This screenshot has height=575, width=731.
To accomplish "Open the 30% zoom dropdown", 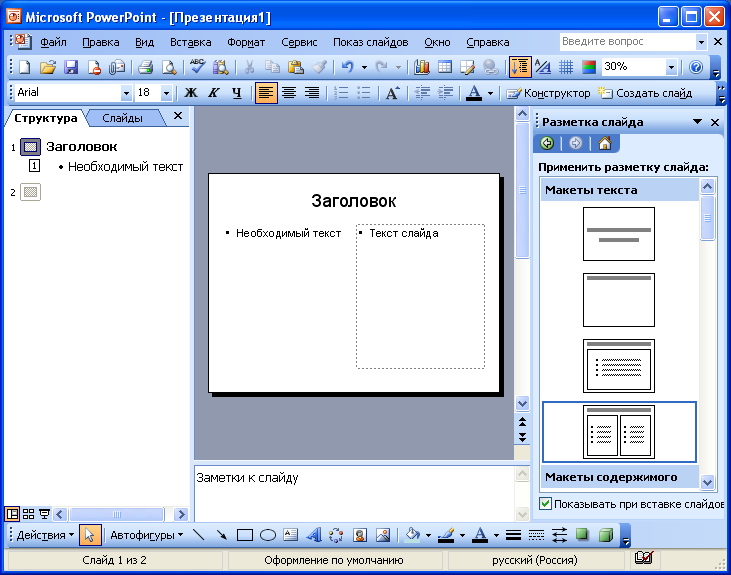I will tap(671, 67).
